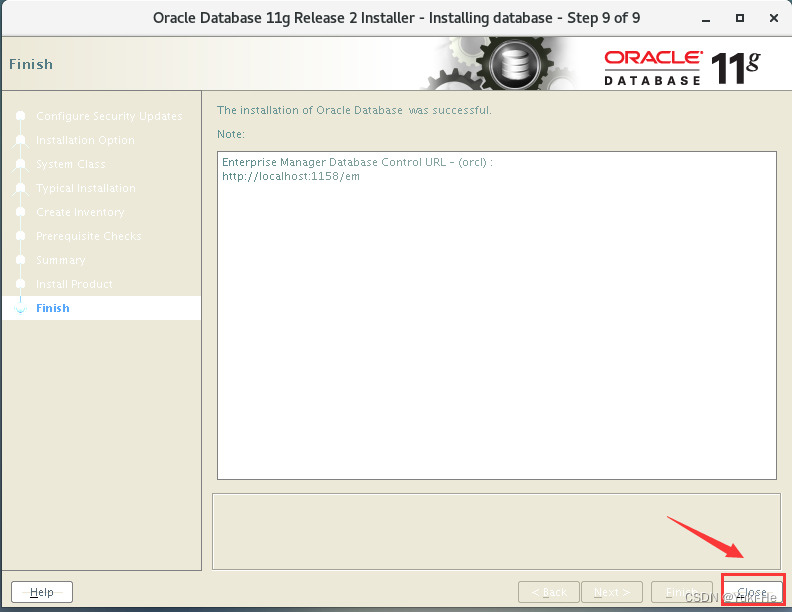Select Configure Security Updates step
Screen dimensions: 792x612
tap(109, 116)
